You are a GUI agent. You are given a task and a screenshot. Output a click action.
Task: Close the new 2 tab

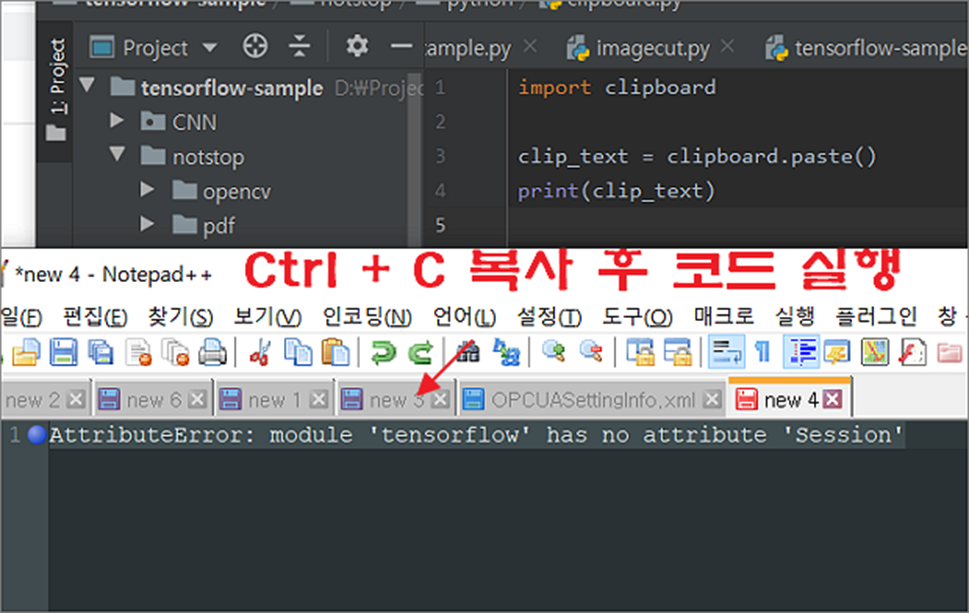click(x=76, y=400)
